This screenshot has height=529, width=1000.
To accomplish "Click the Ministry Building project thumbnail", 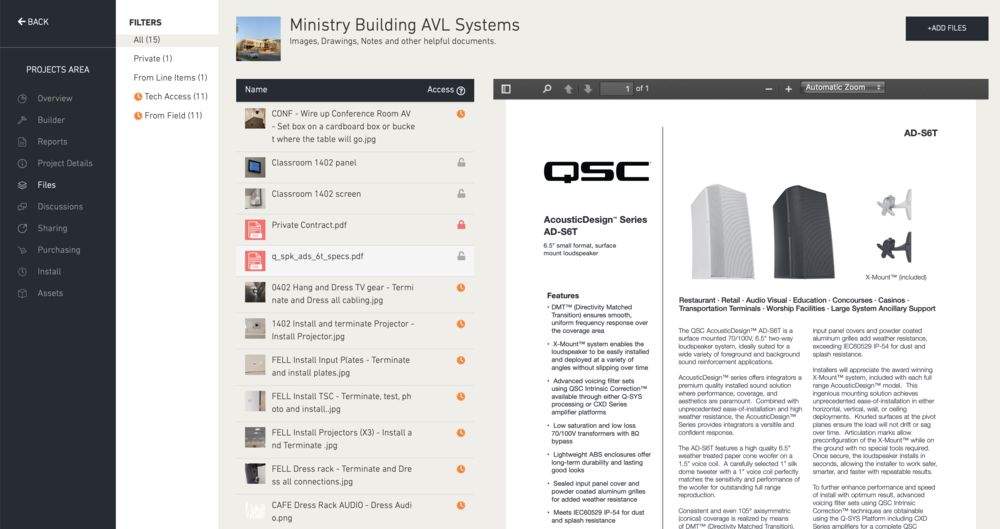I will pyautogui.click(x=258, y=39).
